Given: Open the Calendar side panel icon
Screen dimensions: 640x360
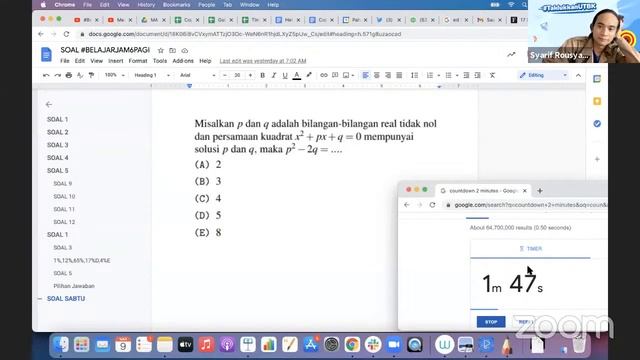Looking at the screenshot, I should click(x=597, y=79).
